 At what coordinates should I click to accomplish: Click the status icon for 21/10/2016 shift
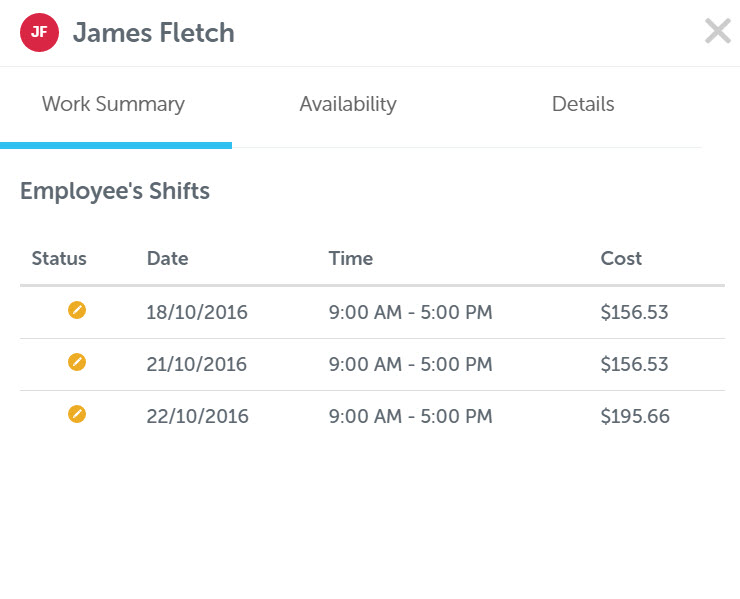point(77,362)
